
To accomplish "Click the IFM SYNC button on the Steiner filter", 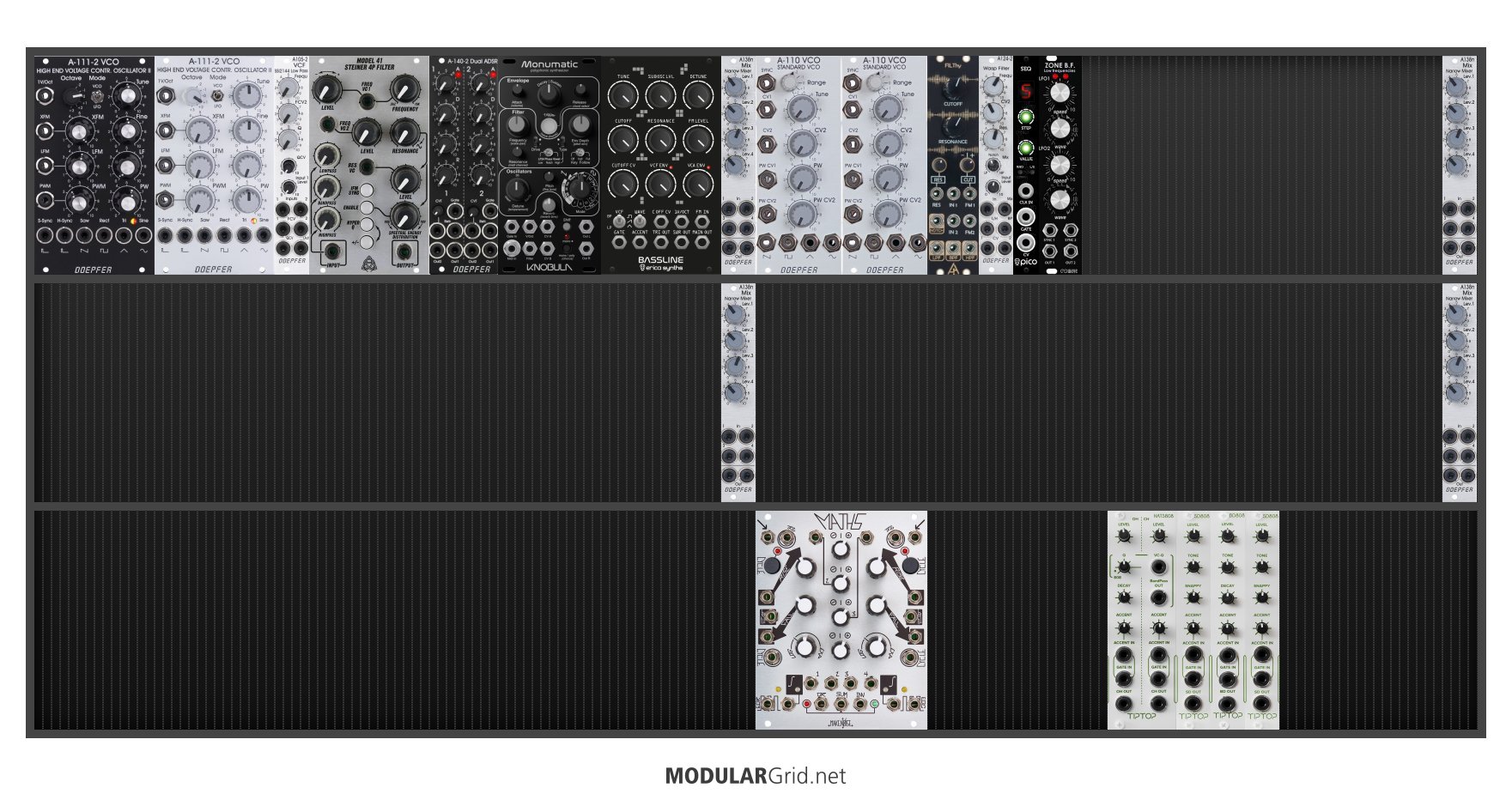I will coord(367,191).
